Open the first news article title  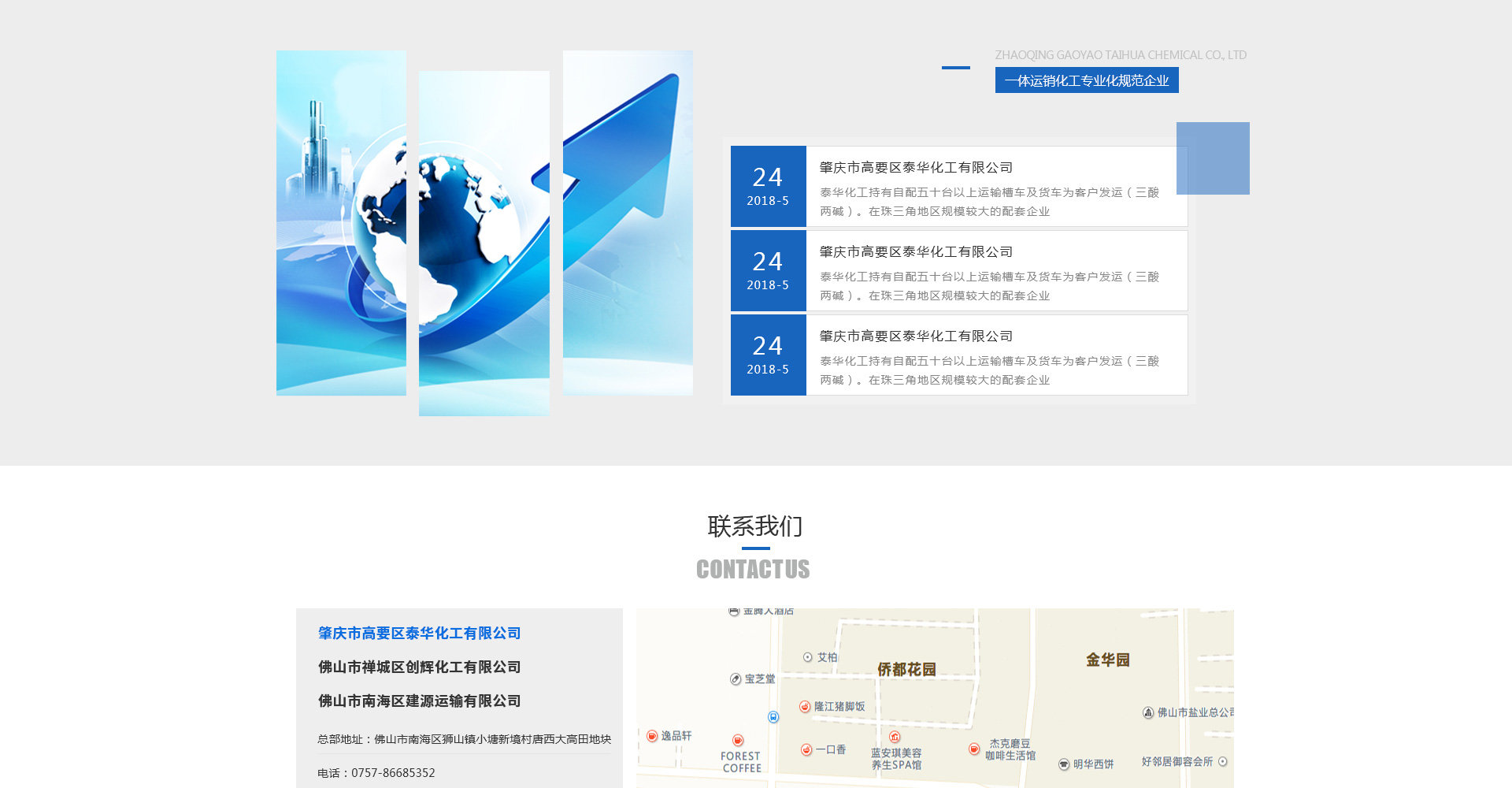[916, 168]
